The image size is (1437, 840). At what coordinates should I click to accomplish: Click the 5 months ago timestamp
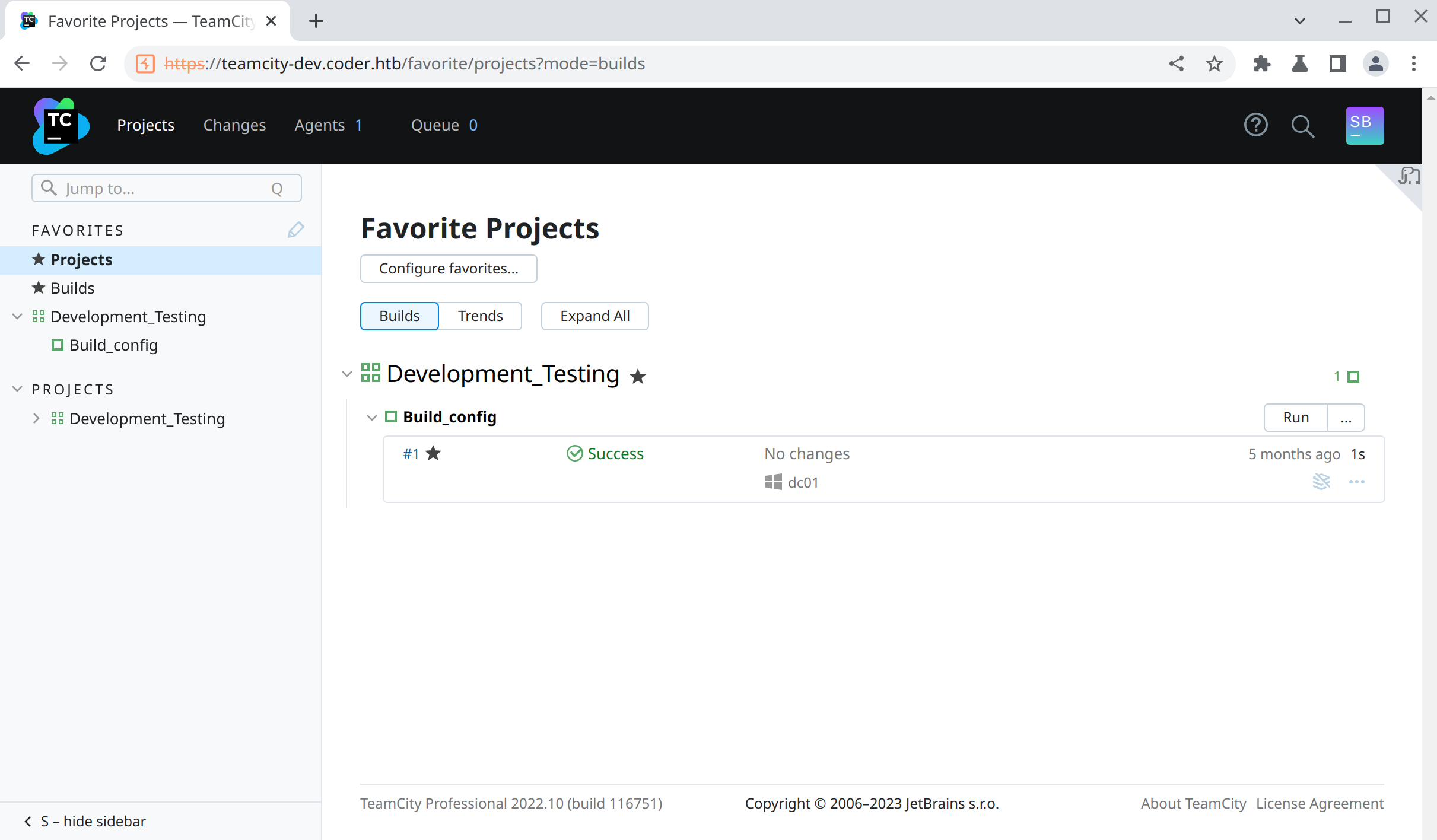pos(1293,454)
